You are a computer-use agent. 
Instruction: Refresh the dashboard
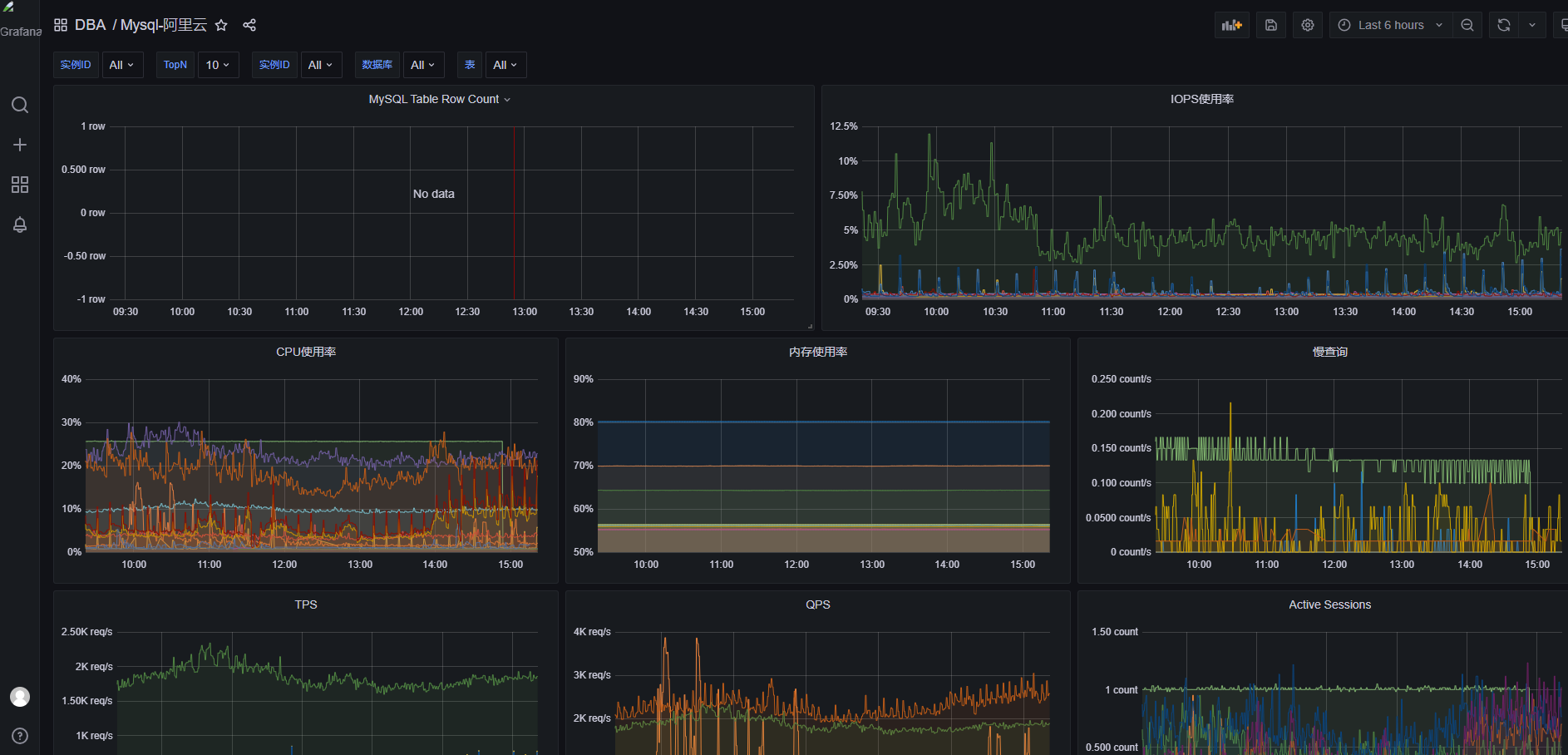point(1504,25)
